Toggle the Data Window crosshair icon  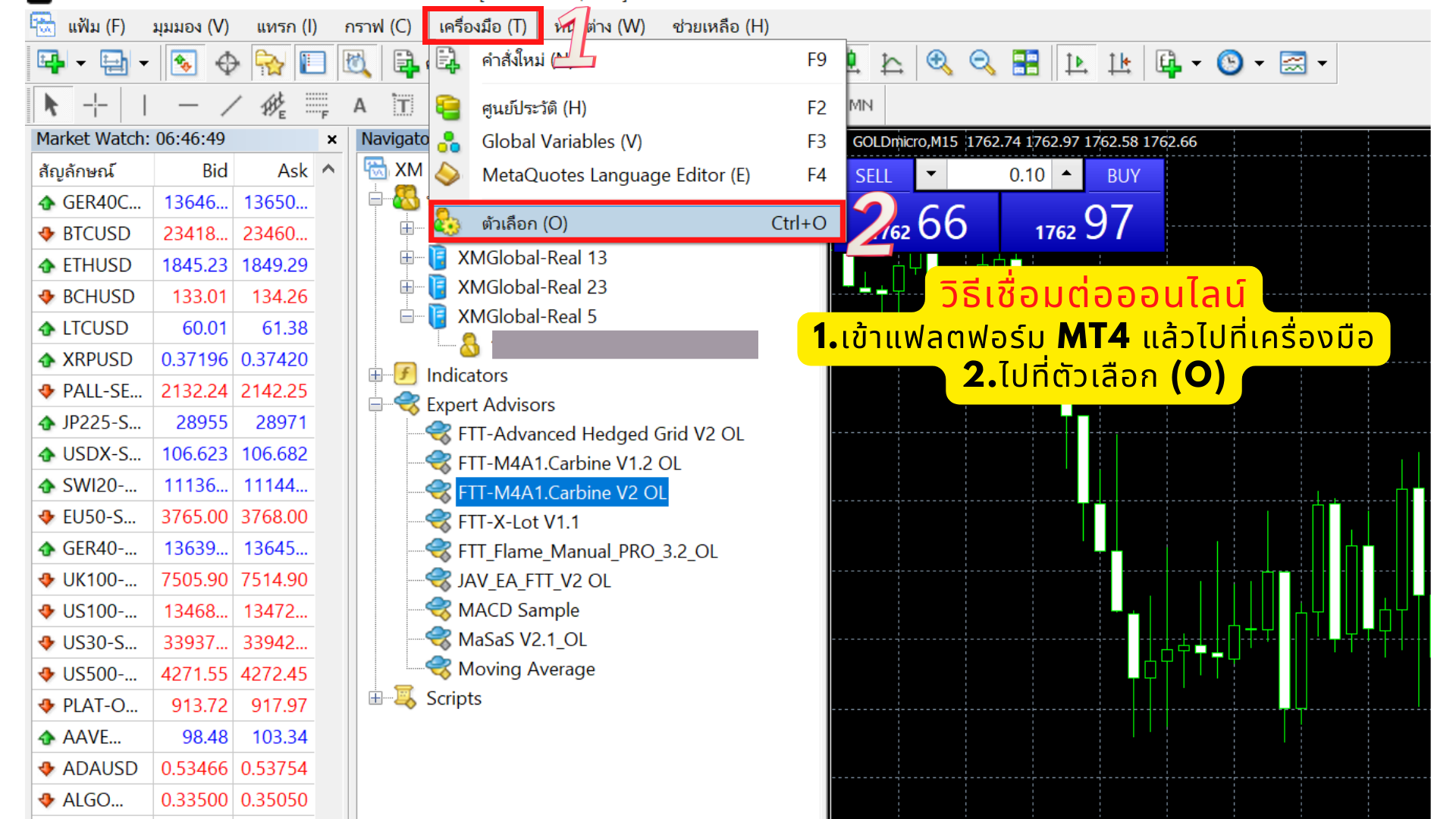click(x=227, y=63)
